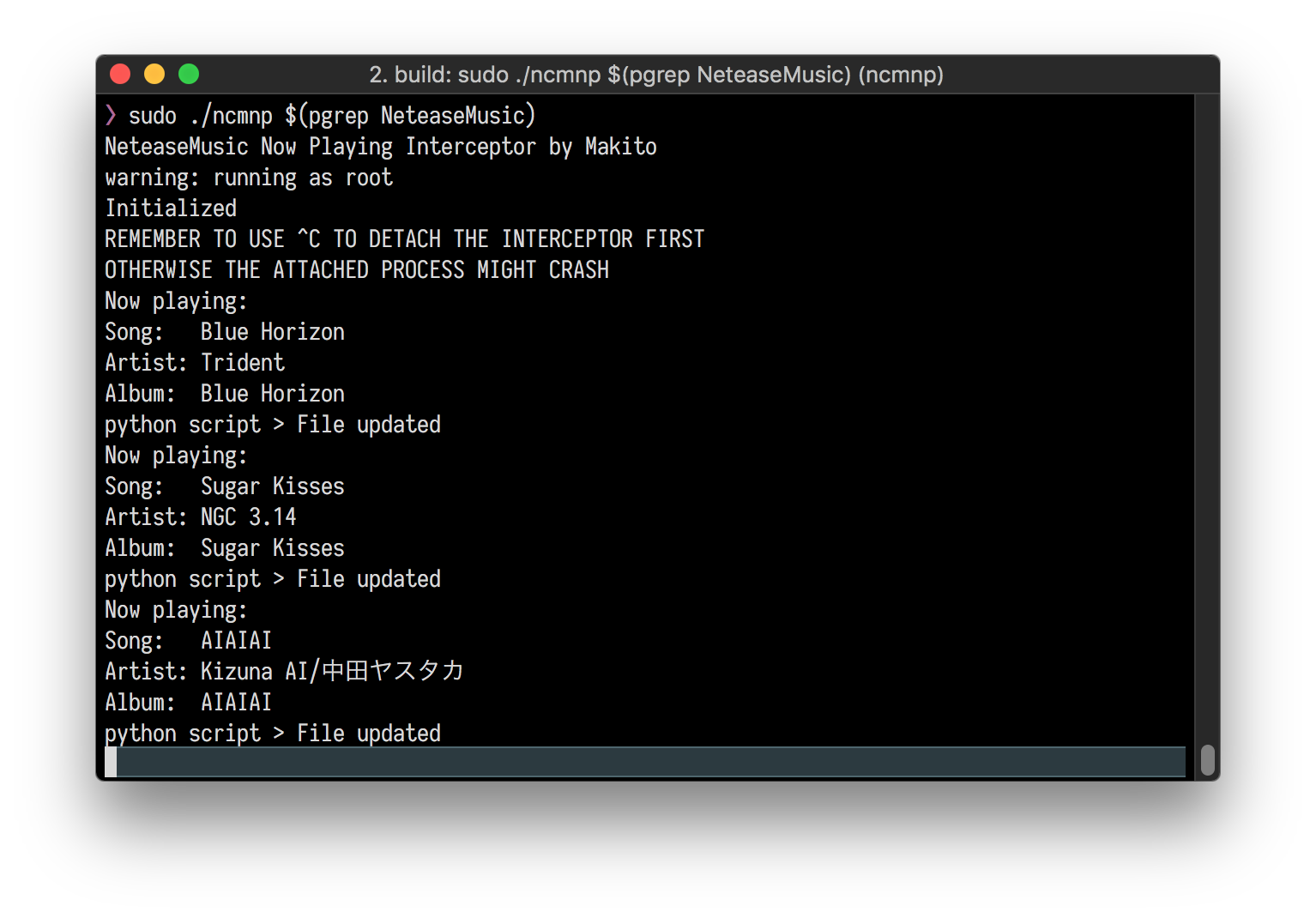Click the 'Artist: Kizuna AI/中田ヤスタカ' line

284,672
